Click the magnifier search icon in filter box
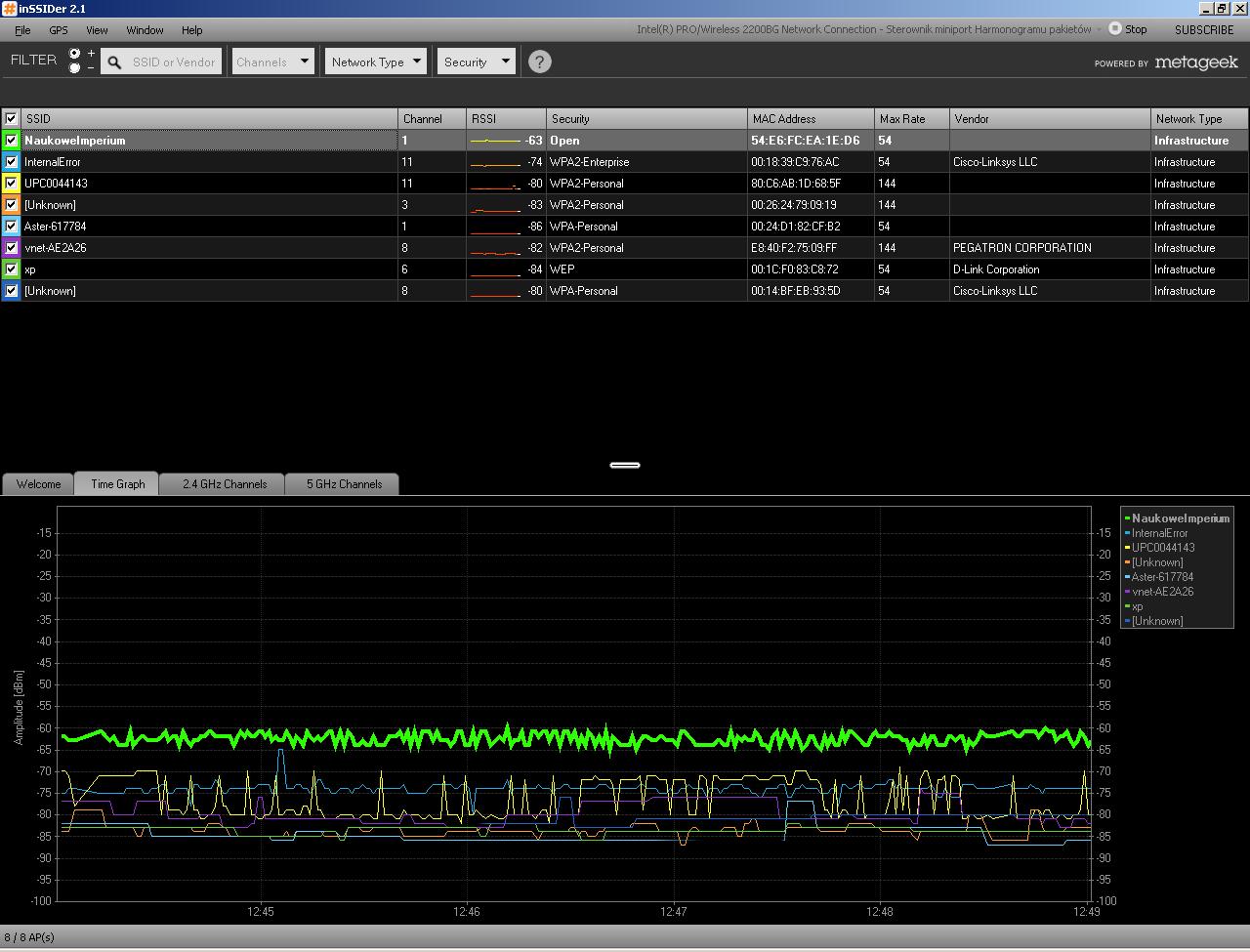 114,62
